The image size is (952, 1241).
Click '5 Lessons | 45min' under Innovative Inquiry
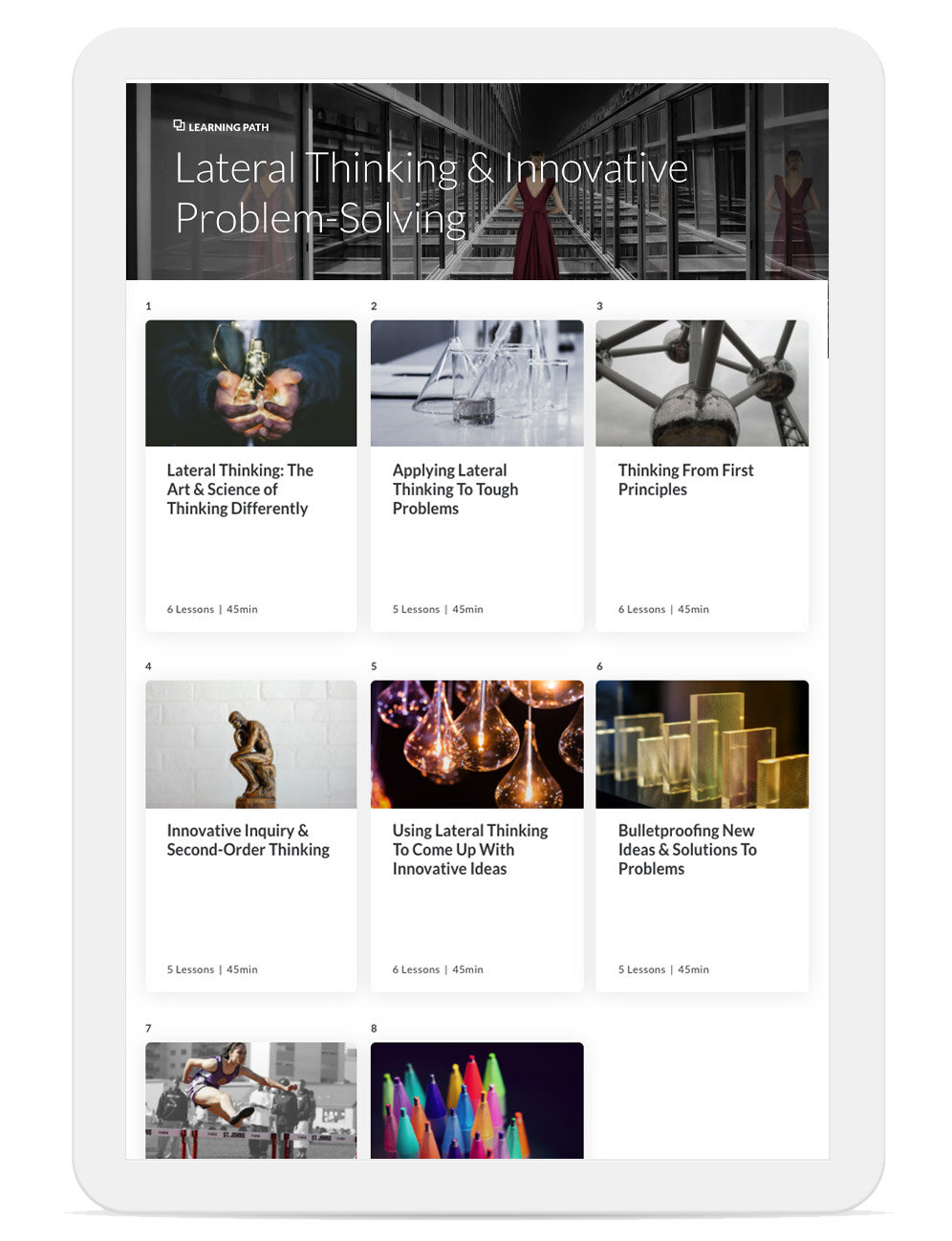212,969
